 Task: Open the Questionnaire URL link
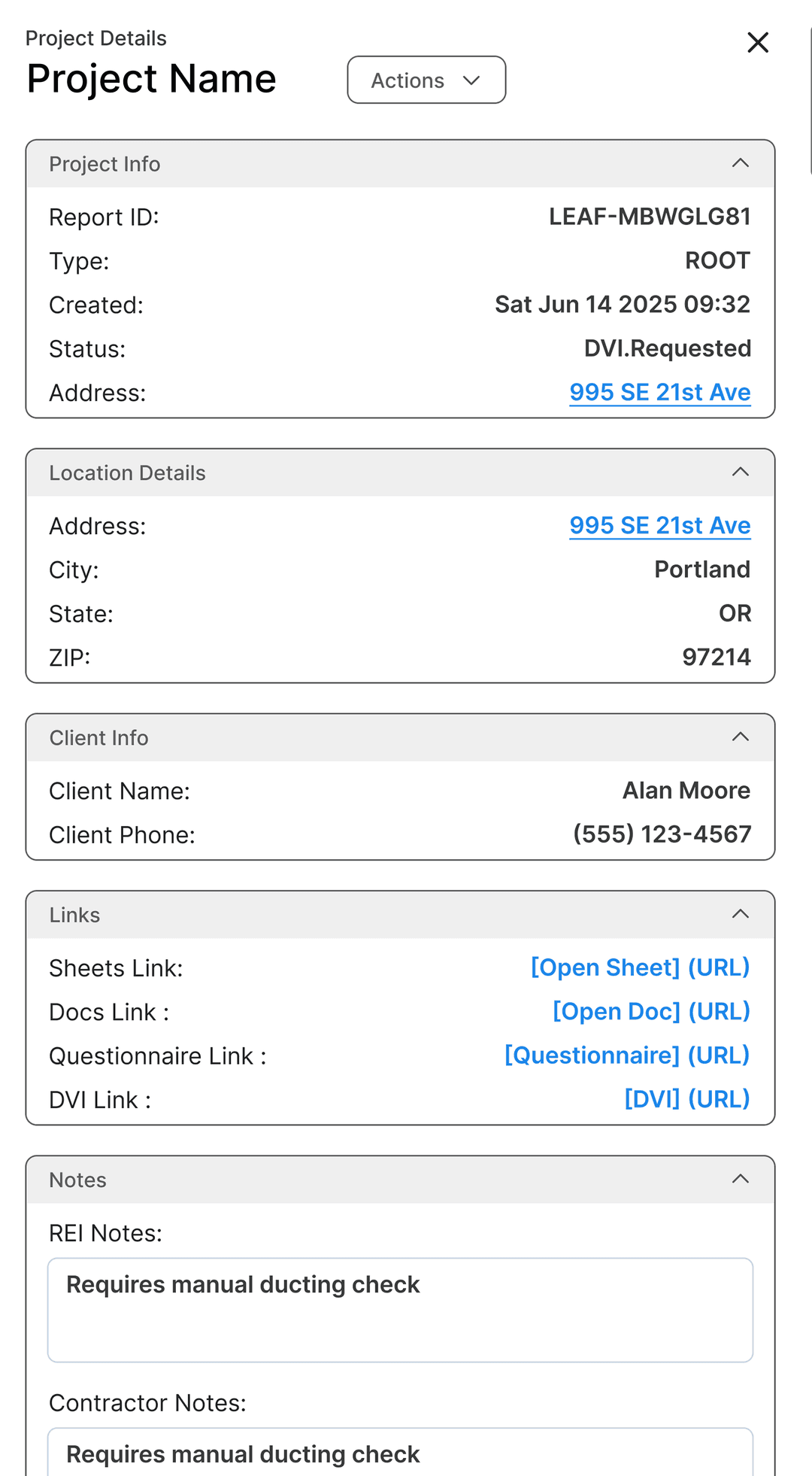click(627, 1055)
